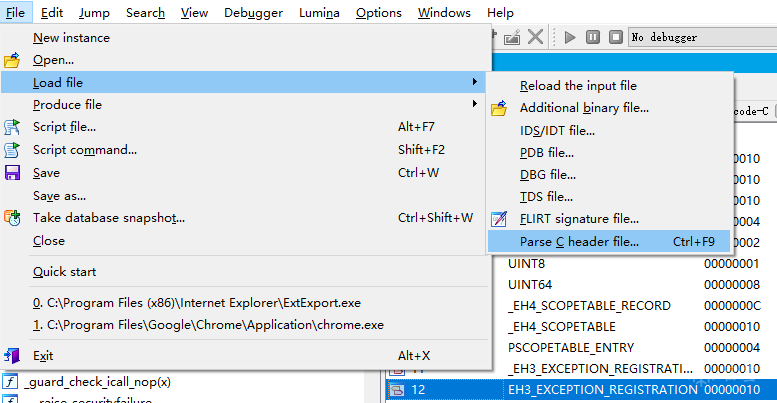Select Parse C header file option
Viewport: 777px width, 403px height.
click(x=579, y=241)
